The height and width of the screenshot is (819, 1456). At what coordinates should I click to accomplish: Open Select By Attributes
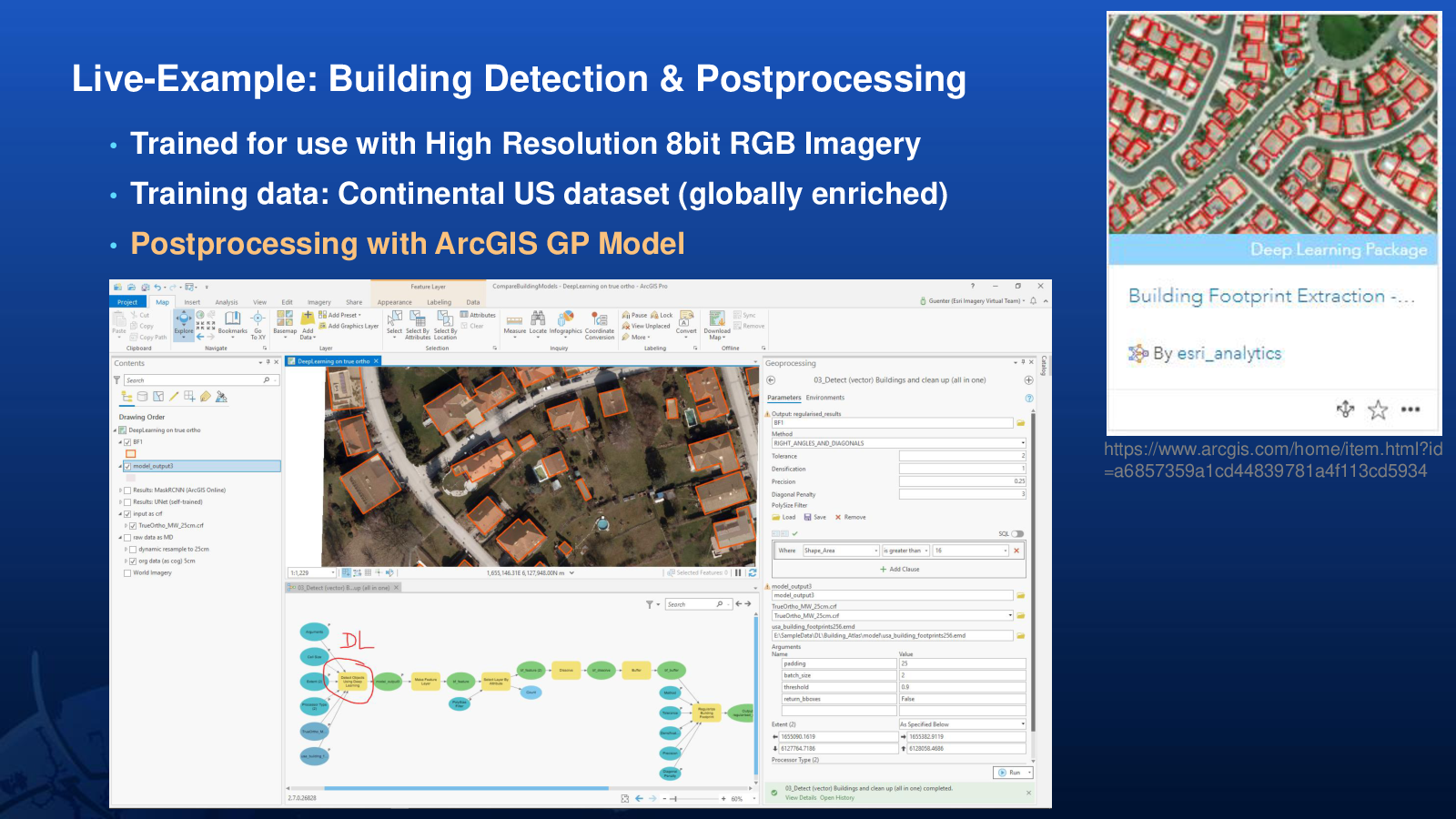pyautogui.click(x=418, y=324)
